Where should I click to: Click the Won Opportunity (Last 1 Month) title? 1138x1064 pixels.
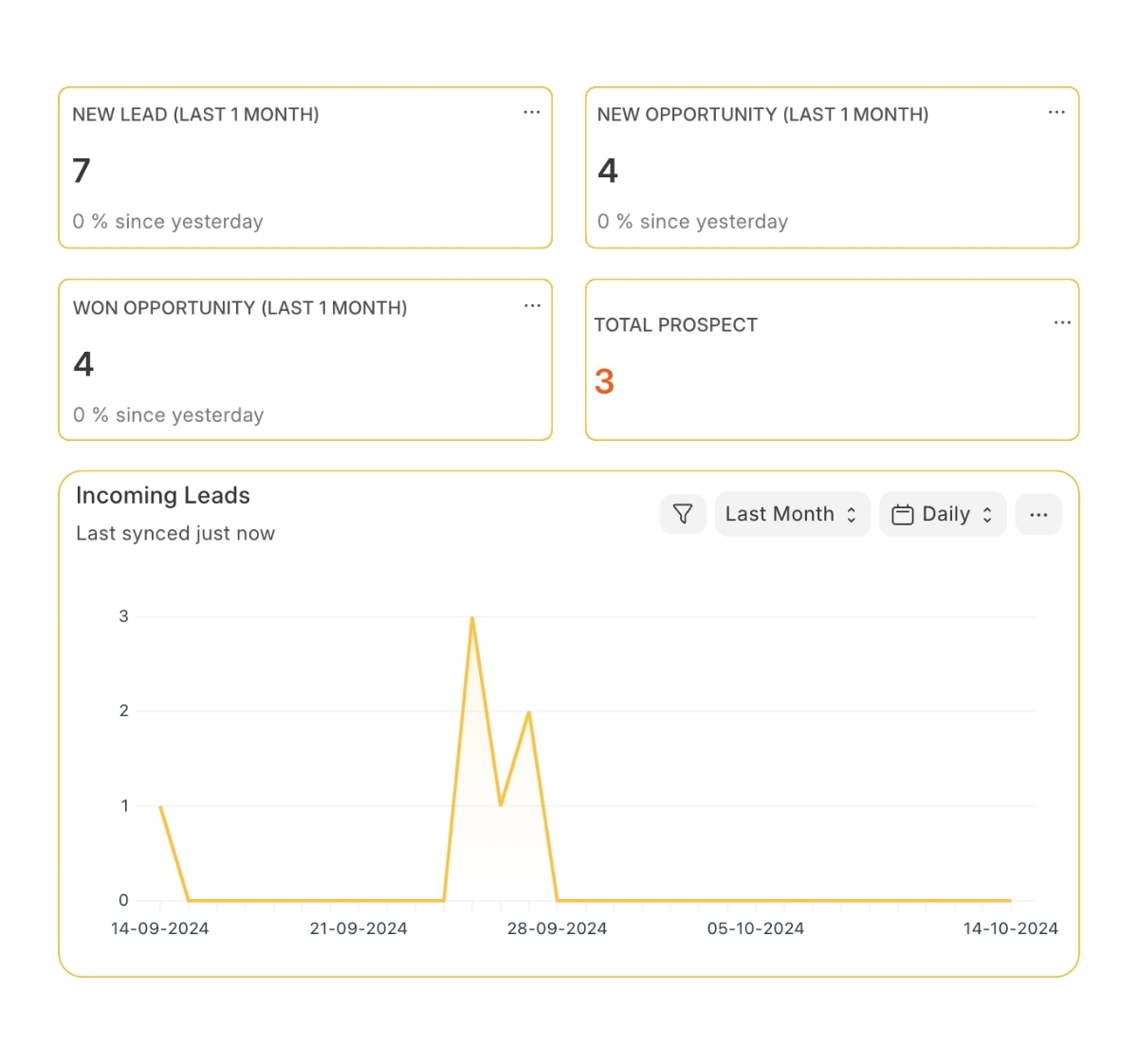pos(240,308)
